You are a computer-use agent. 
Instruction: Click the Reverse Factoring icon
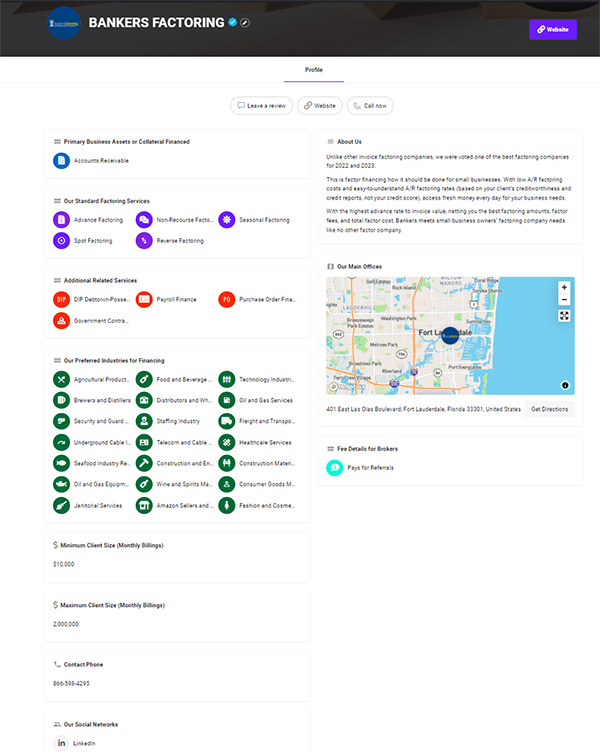point(144,240)
